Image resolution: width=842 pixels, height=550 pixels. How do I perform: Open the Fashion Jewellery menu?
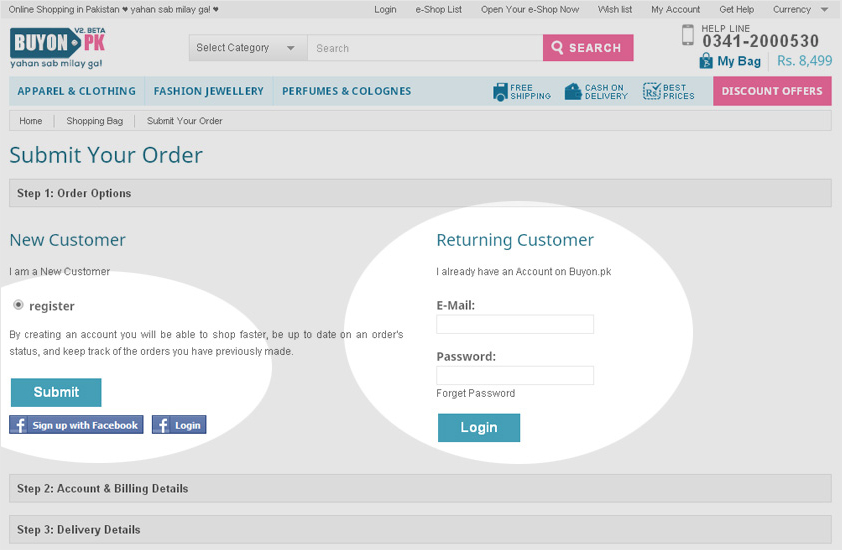point(209,91)
